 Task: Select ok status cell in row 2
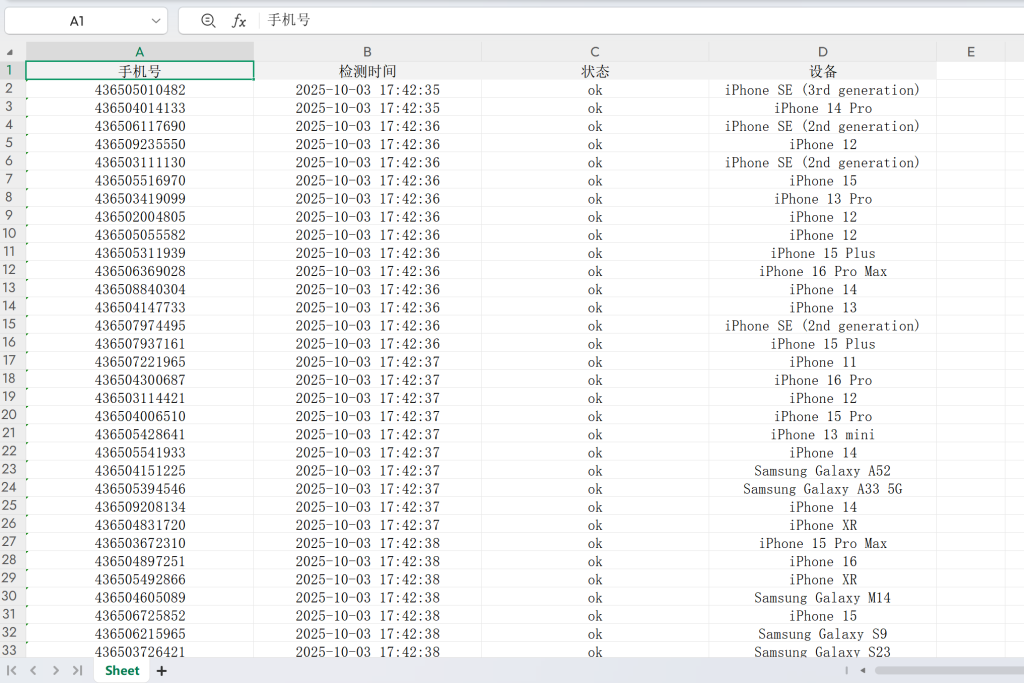[x=594, y=89]
